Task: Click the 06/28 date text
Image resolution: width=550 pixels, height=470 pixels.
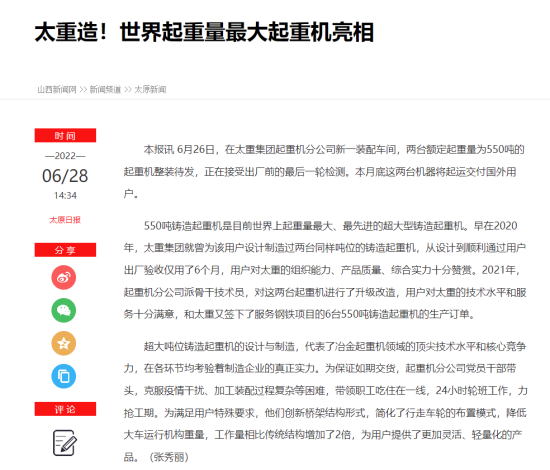Action: pos(65,176)
